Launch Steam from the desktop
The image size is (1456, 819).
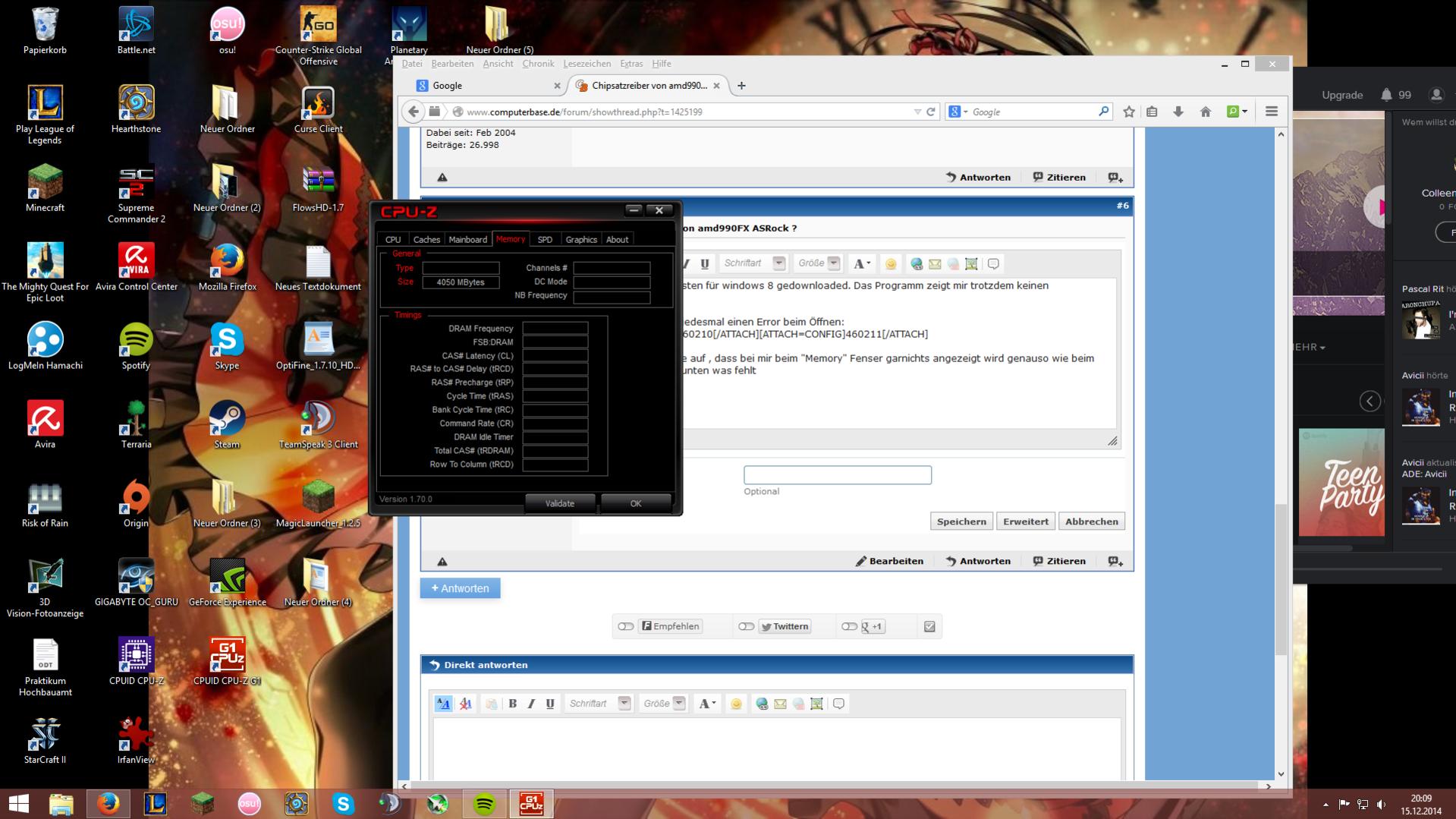coord(227,425)
